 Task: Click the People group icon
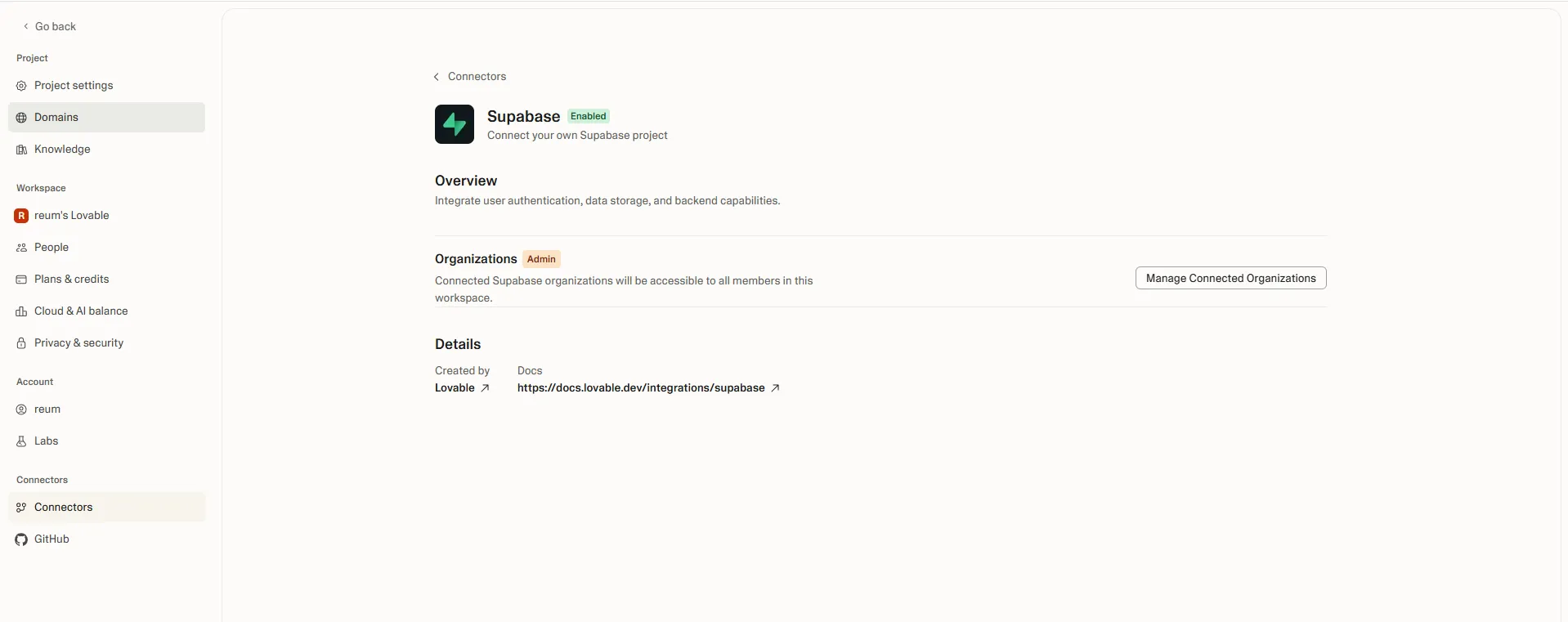[x=21, y=248]
